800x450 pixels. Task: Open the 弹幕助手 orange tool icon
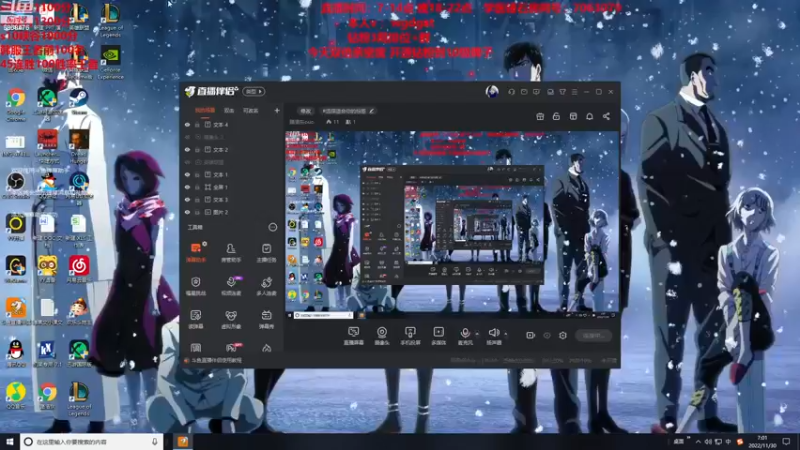(195, 252)
